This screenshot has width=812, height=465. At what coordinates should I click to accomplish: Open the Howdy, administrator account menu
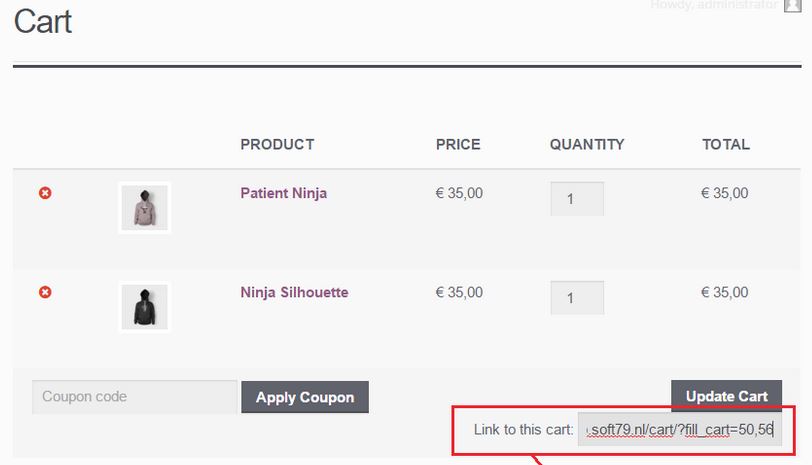(x=714, y=5)
